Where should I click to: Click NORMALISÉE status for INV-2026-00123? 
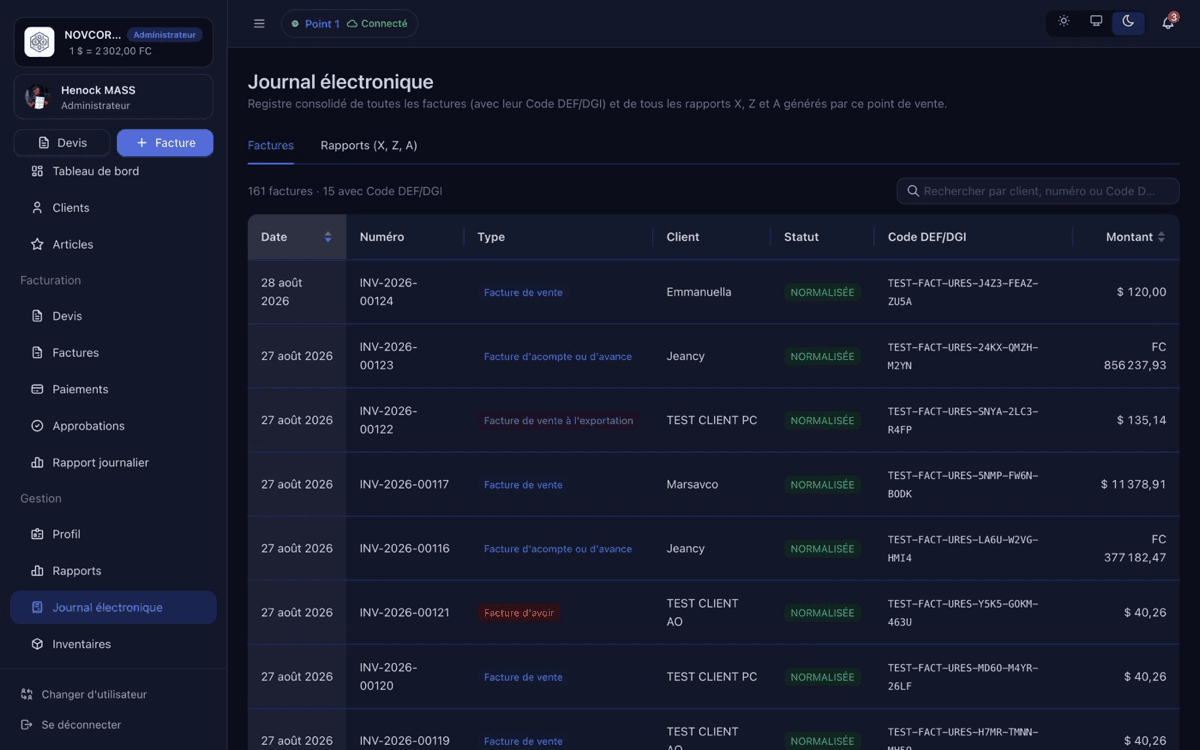[x=822, y=357]
